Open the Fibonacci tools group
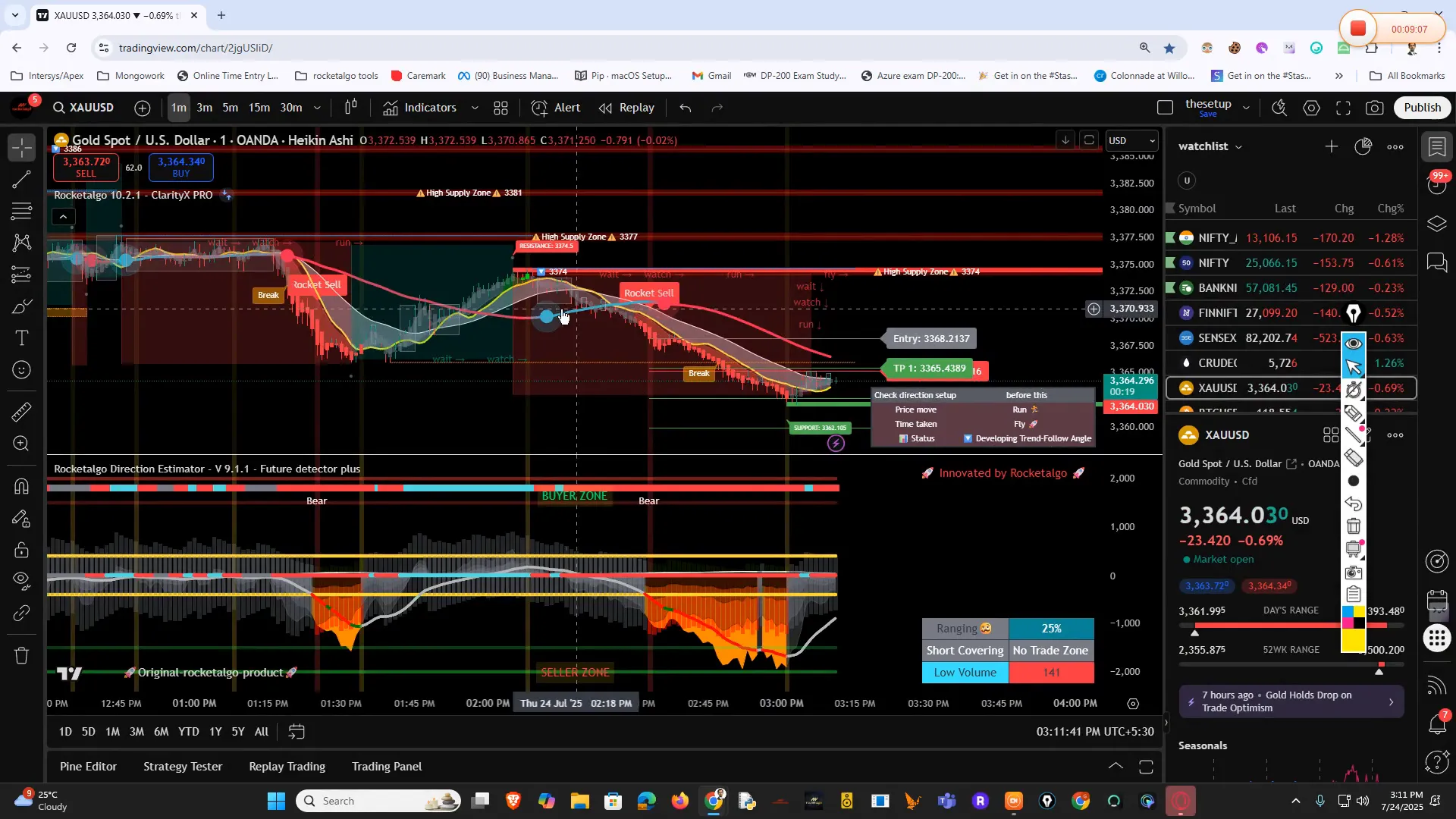 click(22, 211)
